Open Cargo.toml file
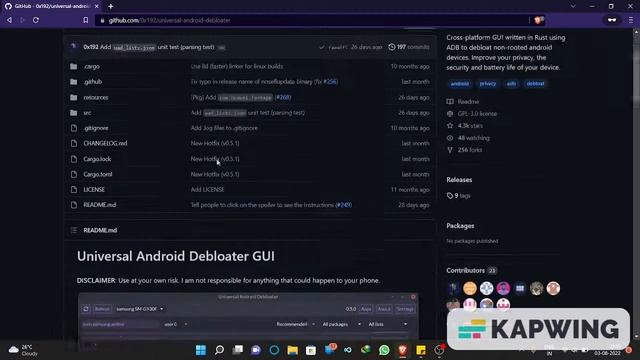Viewport: 640px width, 360px height. (x=98, y=174)
